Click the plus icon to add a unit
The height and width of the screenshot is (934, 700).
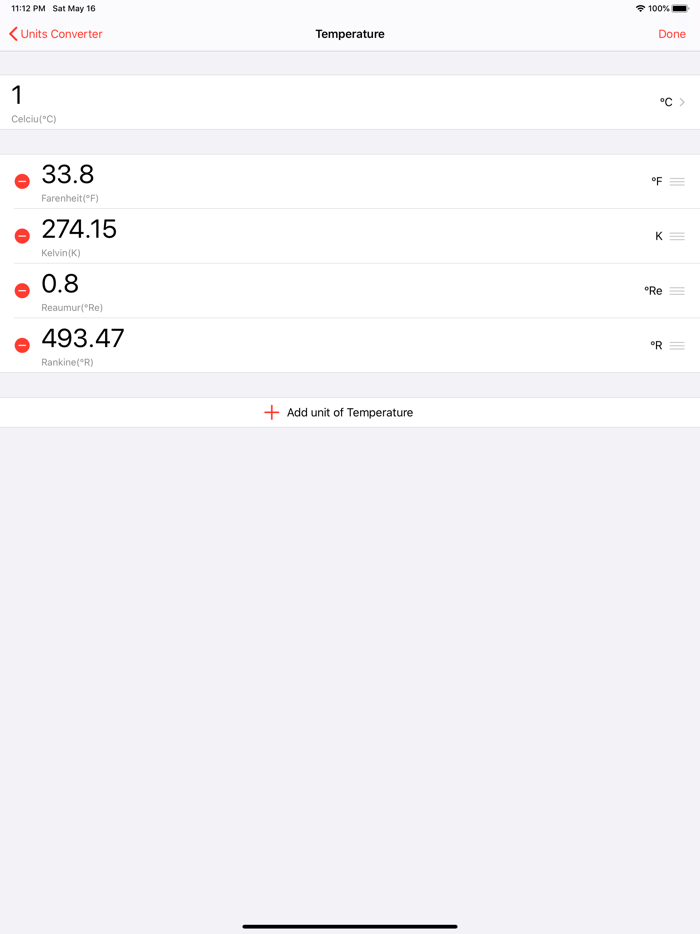tap(271, 412)
